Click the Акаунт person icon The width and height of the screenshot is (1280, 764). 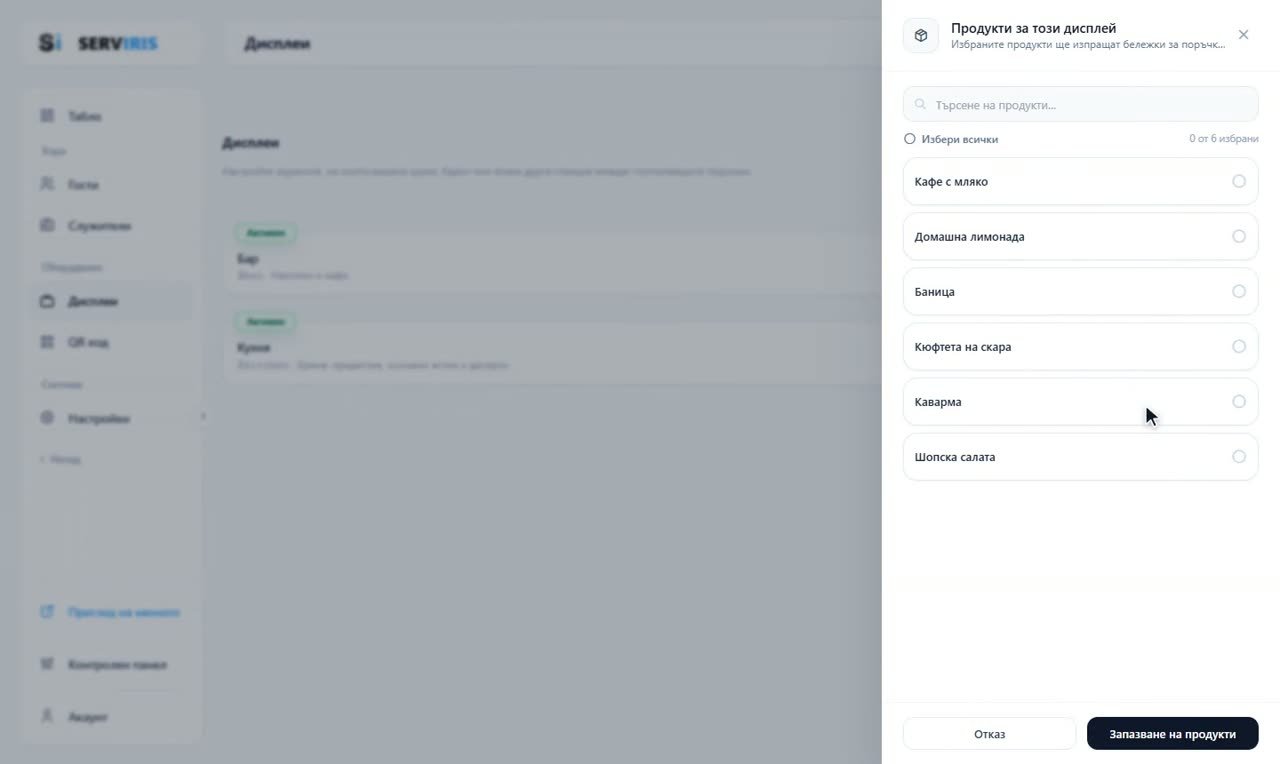click(x=47, y=716)
